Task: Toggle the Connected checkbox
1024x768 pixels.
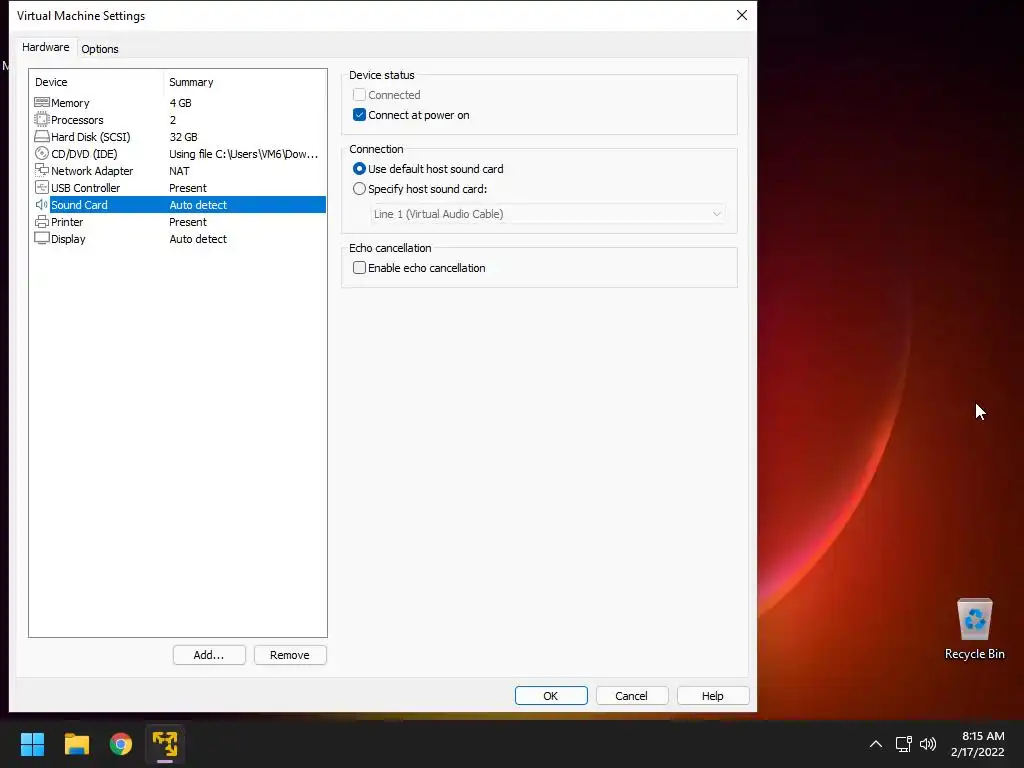Action: tap(359, 95)
